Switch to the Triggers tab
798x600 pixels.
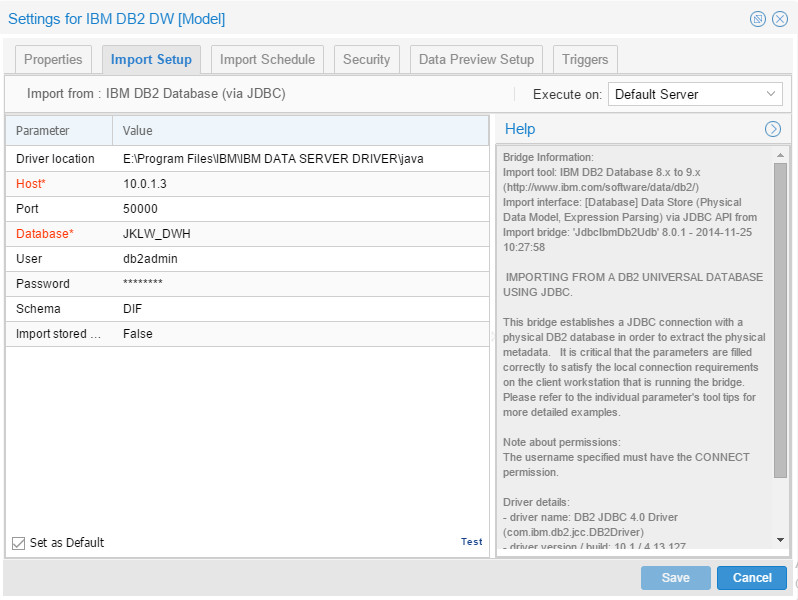(585, 60)
